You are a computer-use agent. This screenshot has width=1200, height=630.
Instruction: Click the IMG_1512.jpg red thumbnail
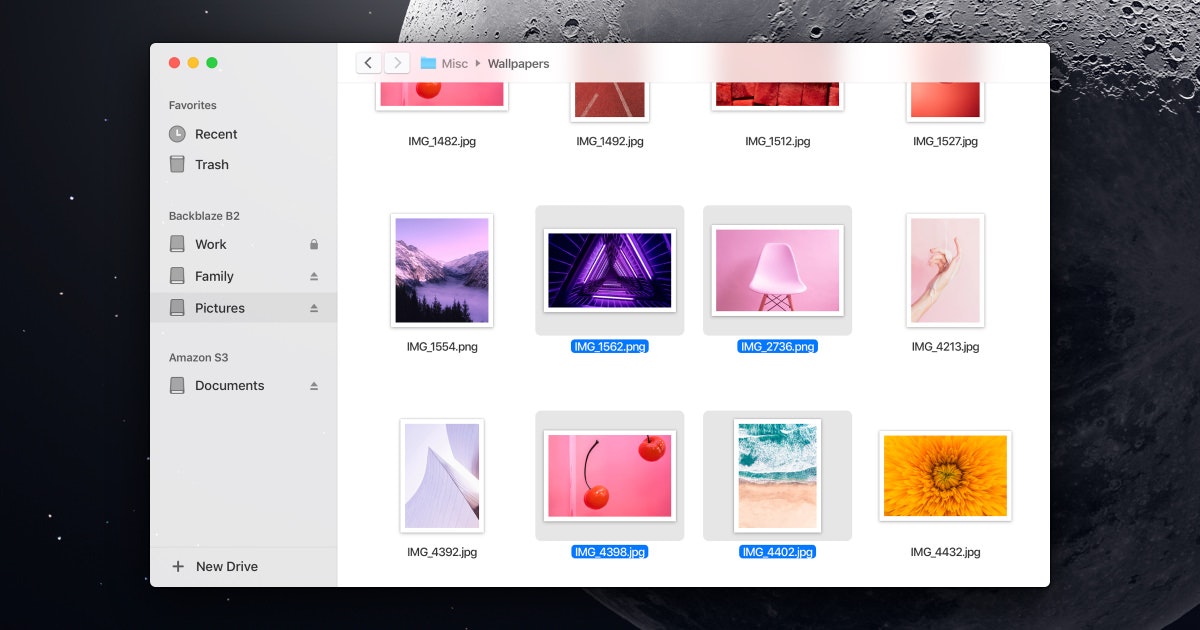pyautogui.click(x=778, y=96)
